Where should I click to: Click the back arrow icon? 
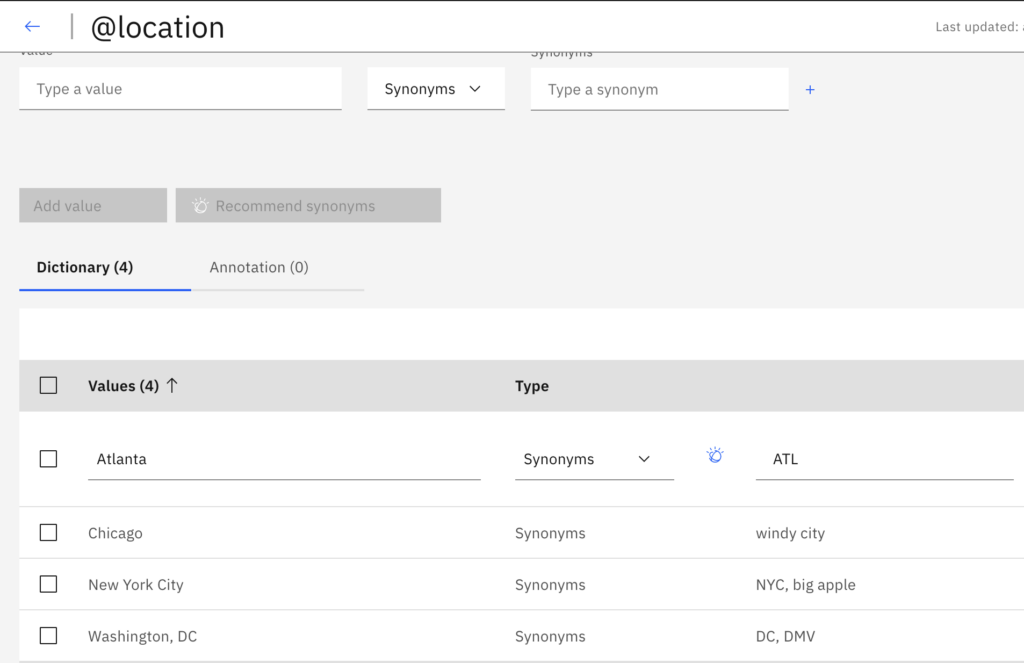[x=32, y=27]
